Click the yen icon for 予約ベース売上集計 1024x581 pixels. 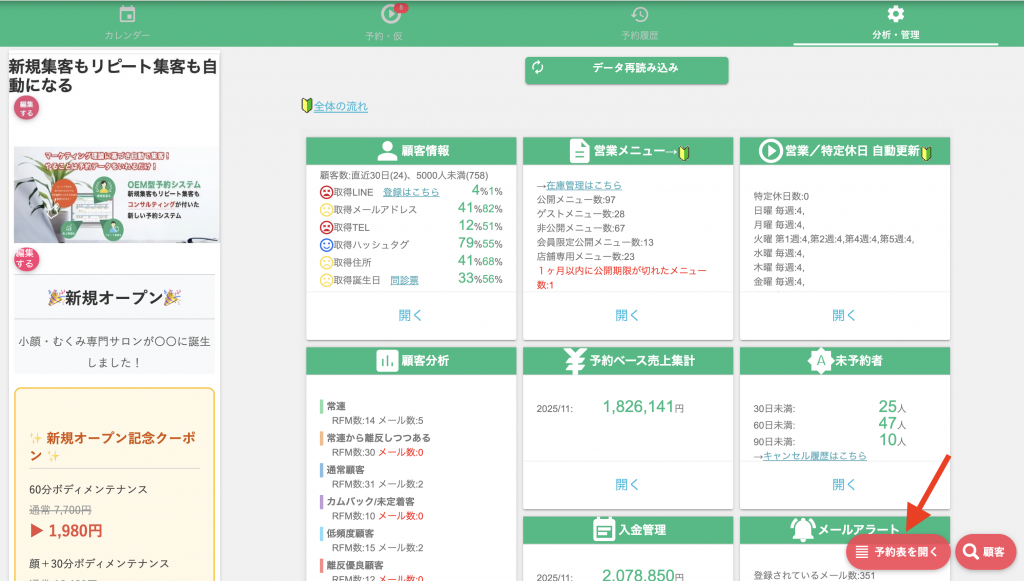pos(575,360)
